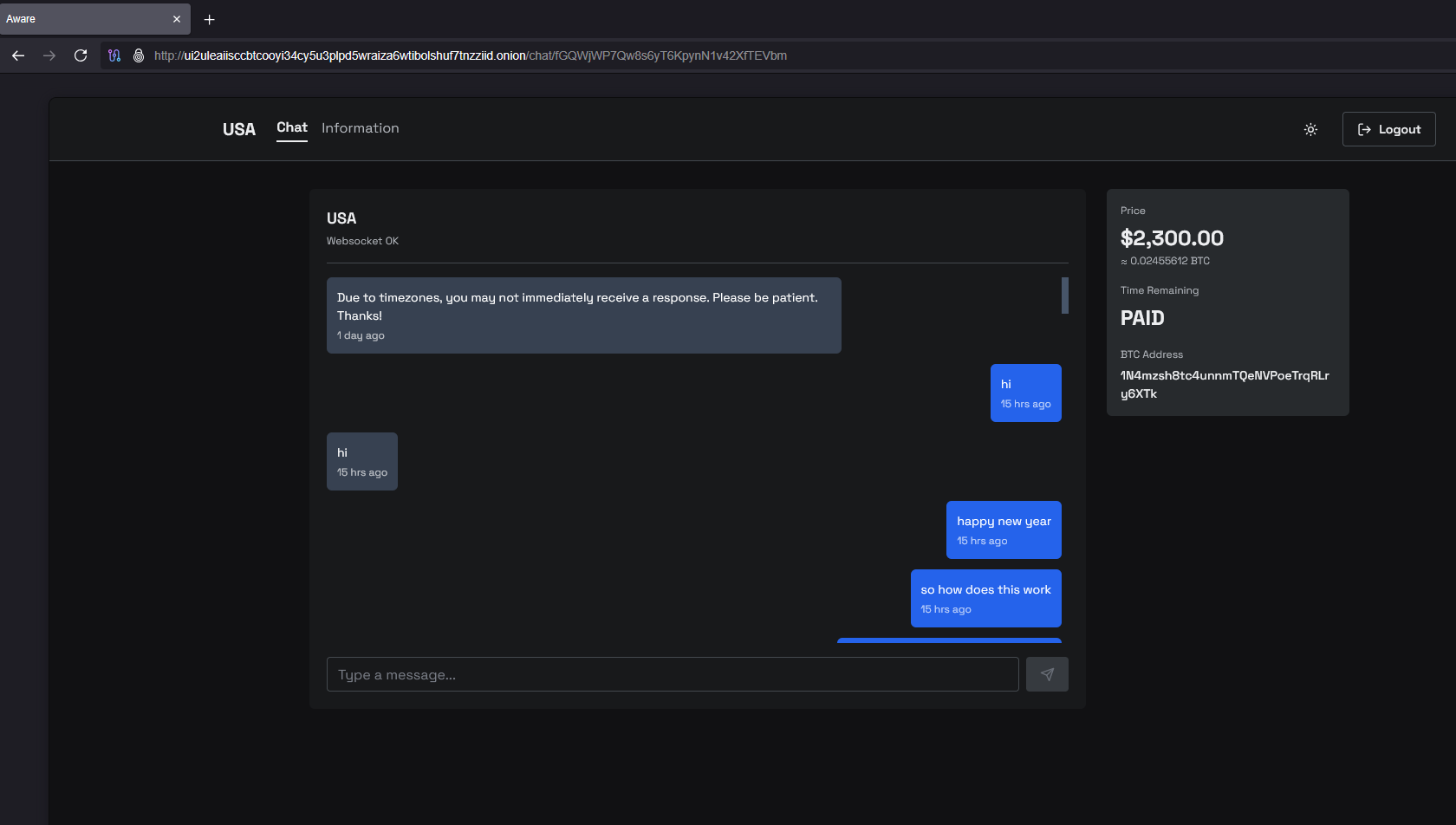Close the Aware browser tab
This screenshot has width=1456, height=825.
[x=177, y=19]
